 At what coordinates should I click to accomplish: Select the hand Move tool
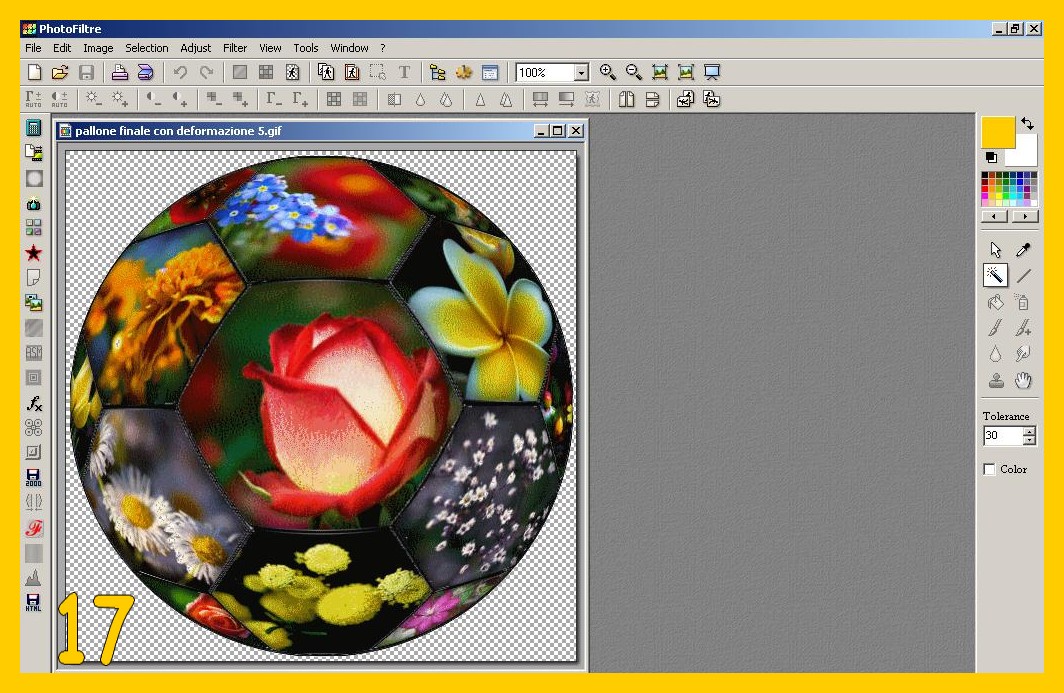pos(1023,380)
